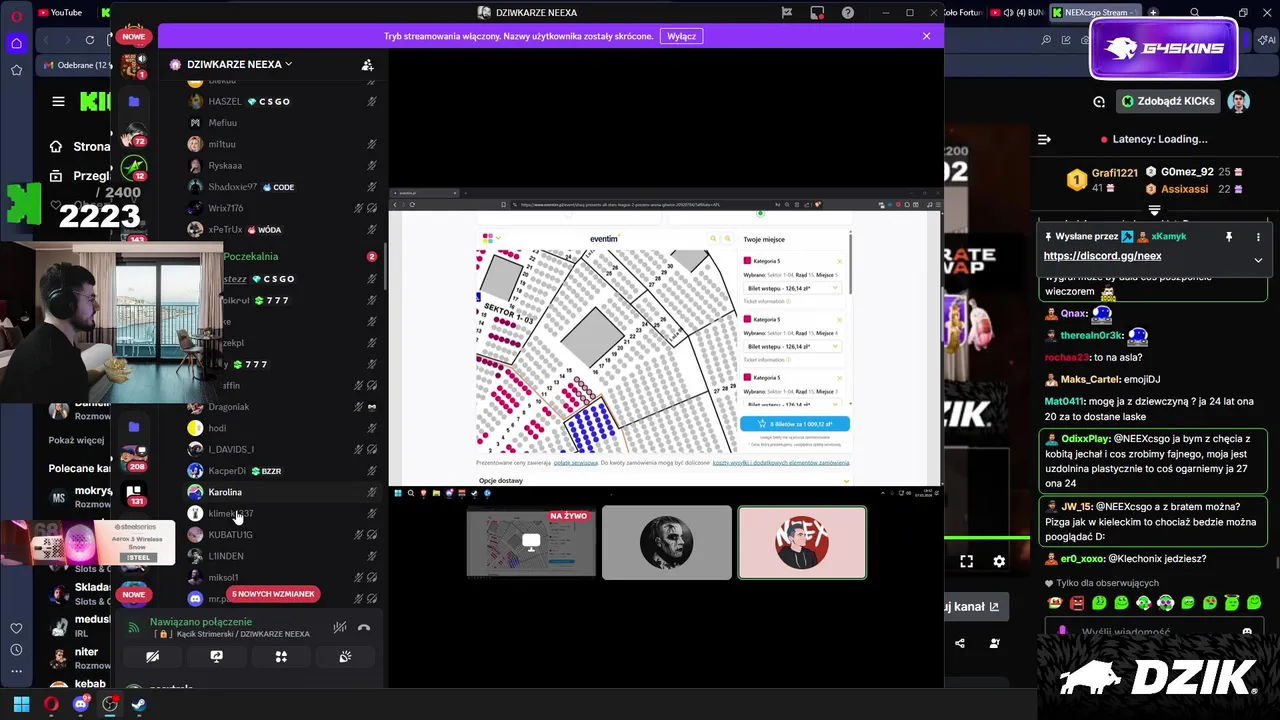Click chat user OdixxPlay
Image resolution: width=1280 pixels, height=720 pixels.
(1085, 439)
